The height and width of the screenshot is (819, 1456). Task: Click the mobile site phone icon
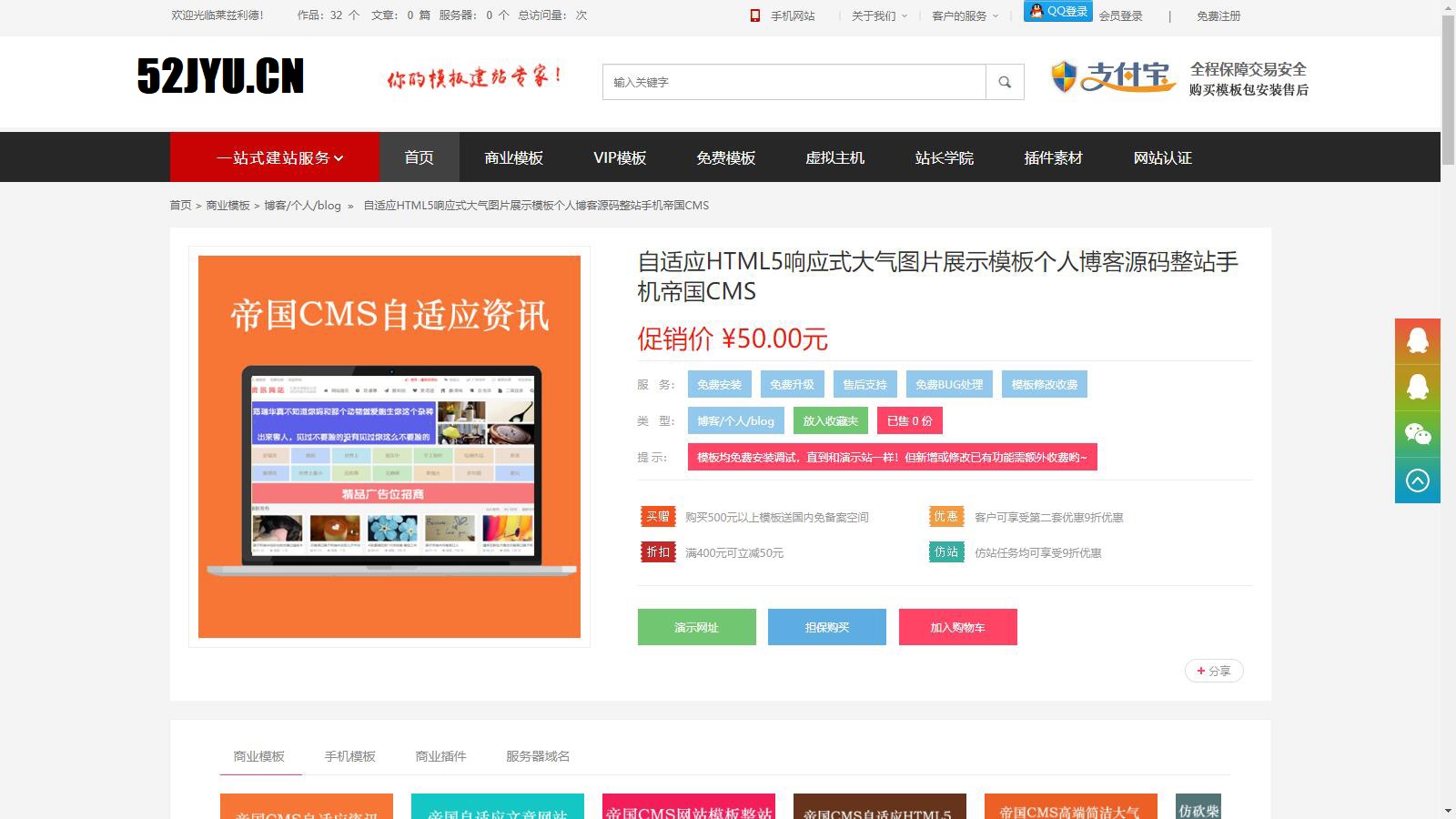click(754, 15)
